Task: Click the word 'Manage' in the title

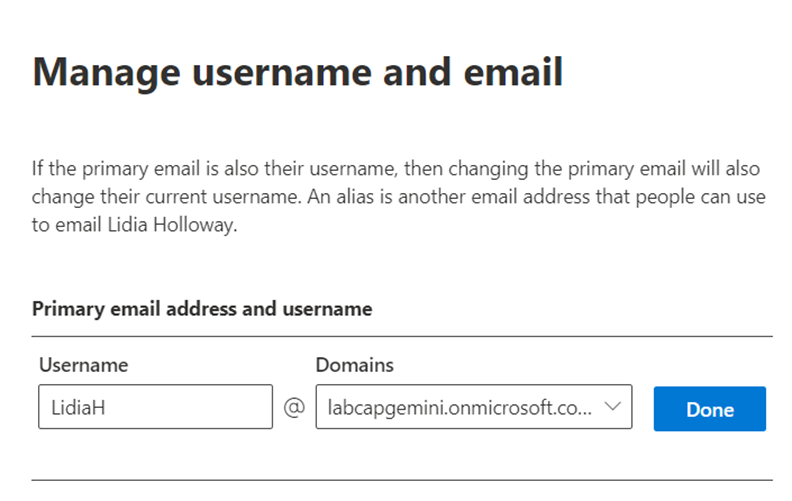Action: (x=107, y=73)
